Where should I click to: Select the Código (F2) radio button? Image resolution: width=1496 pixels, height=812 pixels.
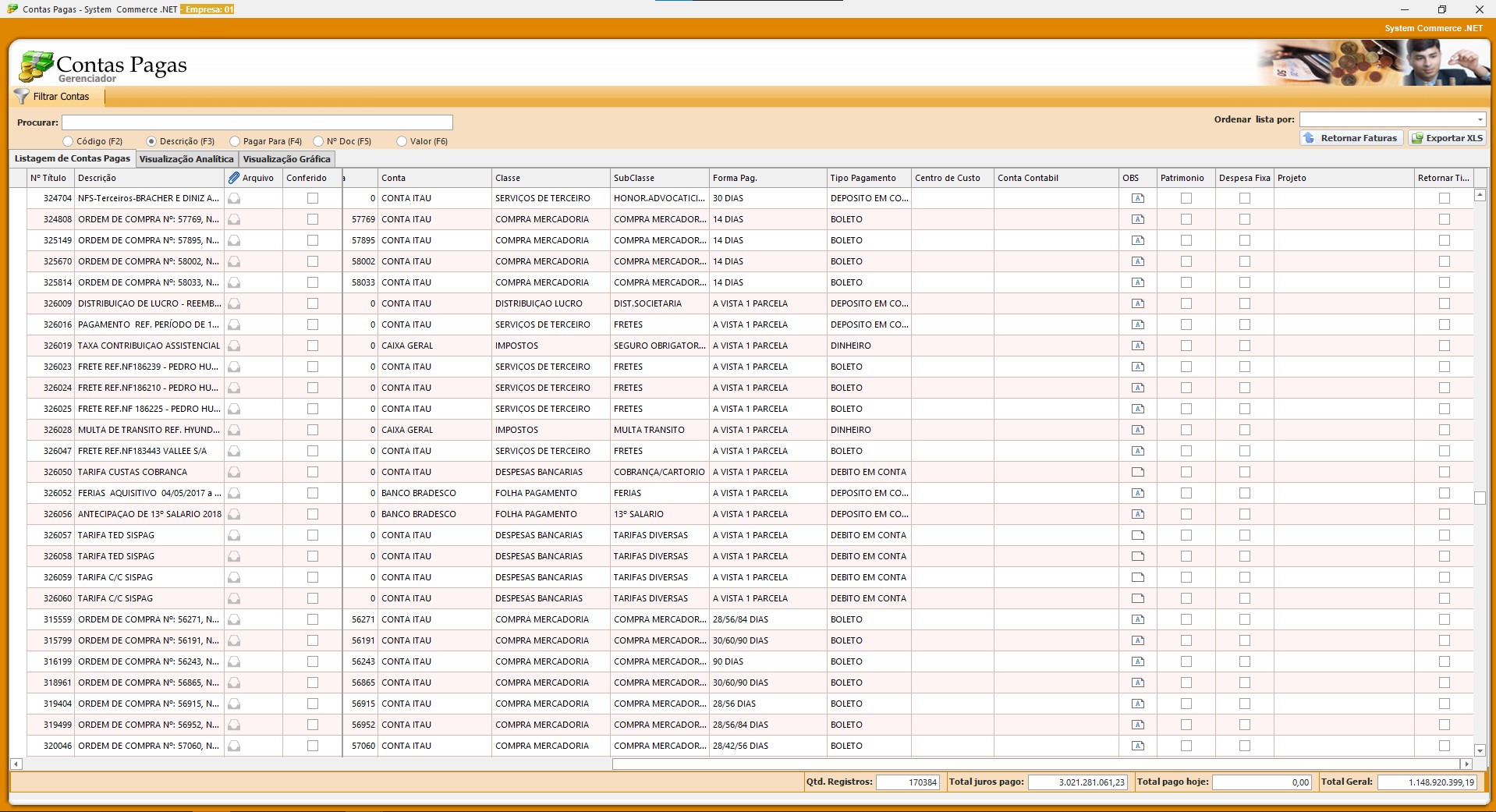69,141
